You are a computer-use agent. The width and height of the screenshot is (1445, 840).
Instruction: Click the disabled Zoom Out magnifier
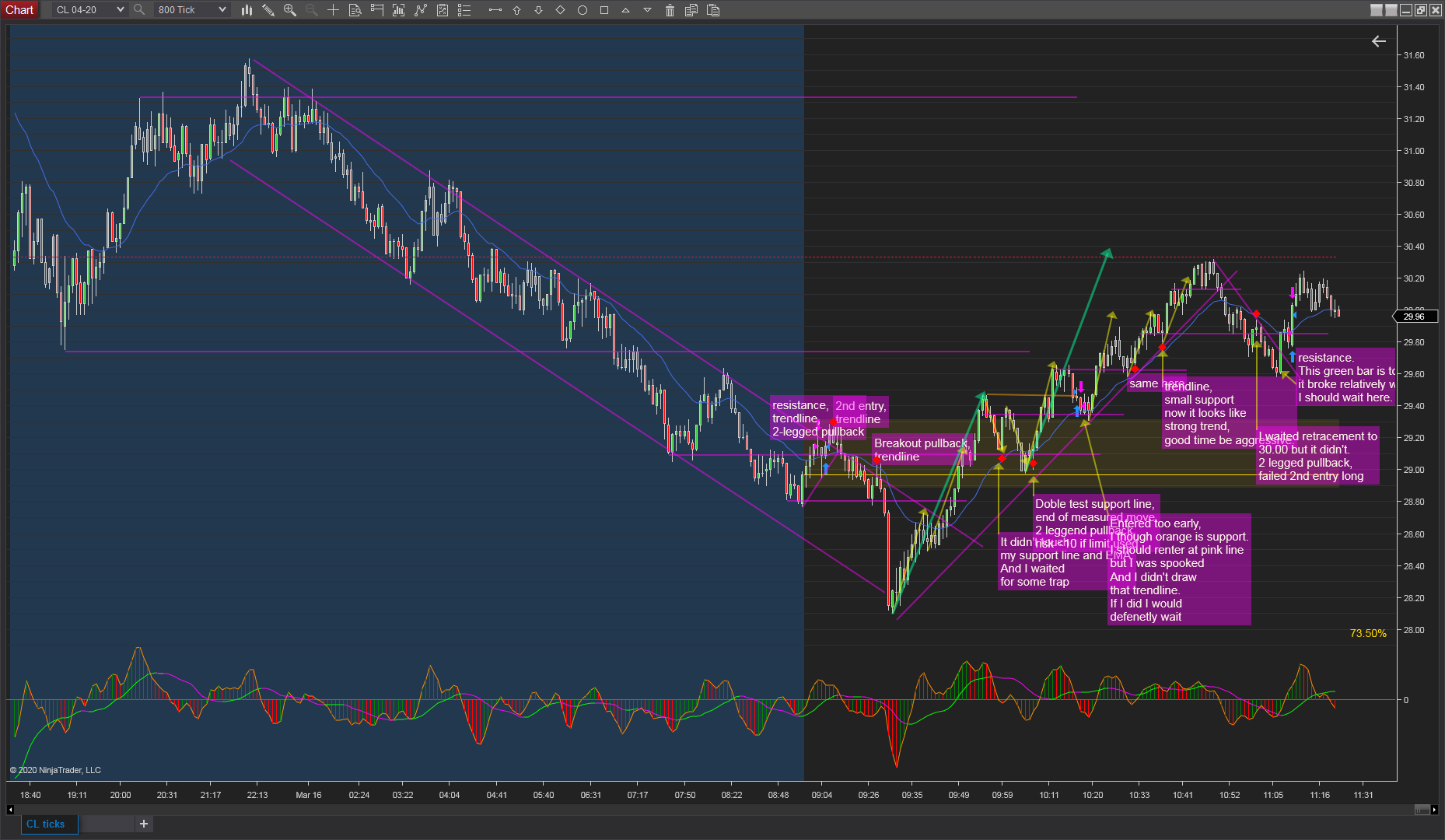coord(311,10)
